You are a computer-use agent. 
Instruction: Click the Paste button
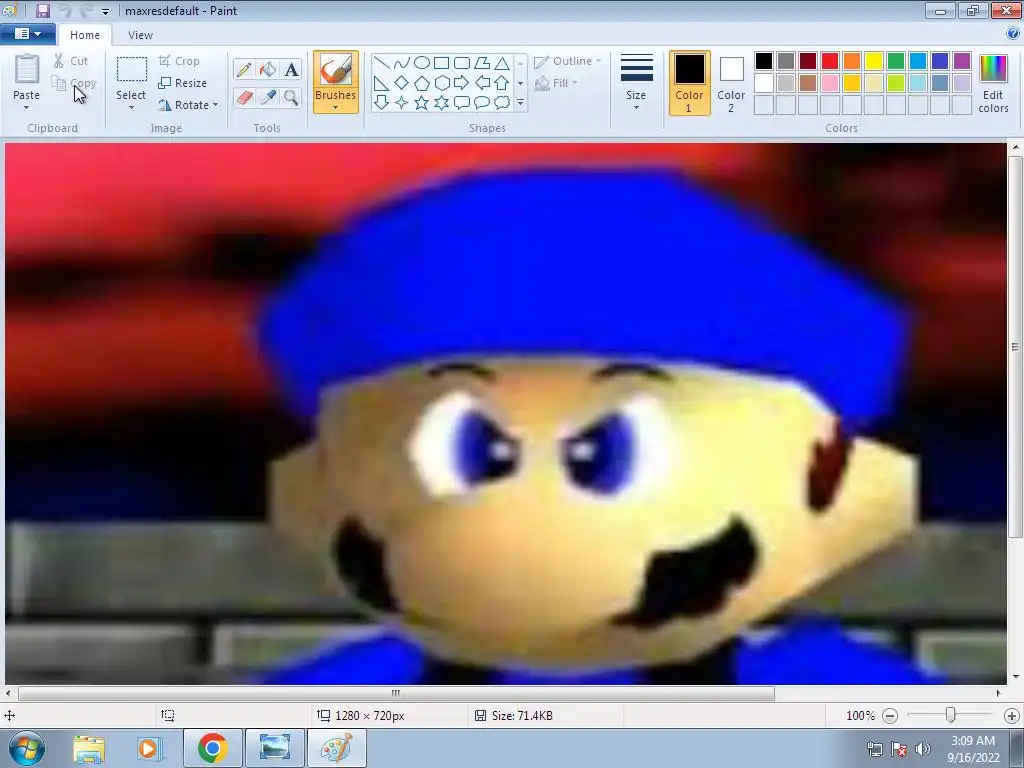(27, 77)
